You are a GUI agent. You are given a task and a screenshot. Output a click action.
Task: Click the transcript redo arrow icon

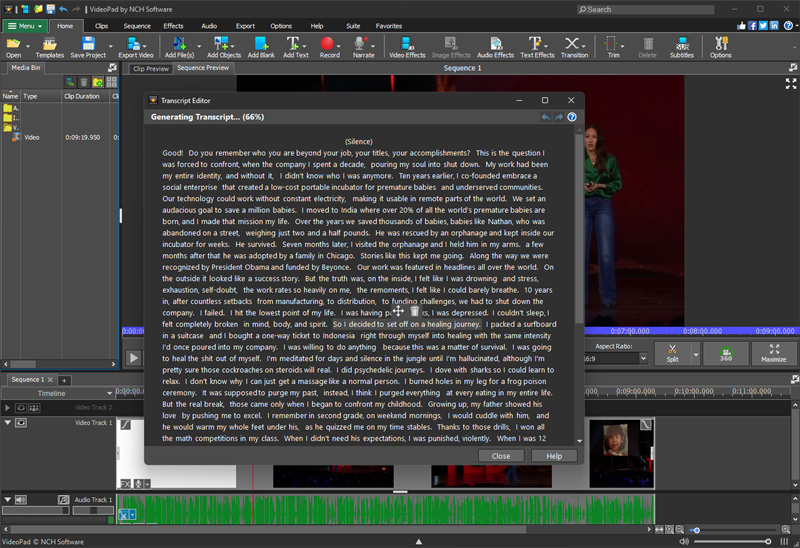(x=559, y=117)
